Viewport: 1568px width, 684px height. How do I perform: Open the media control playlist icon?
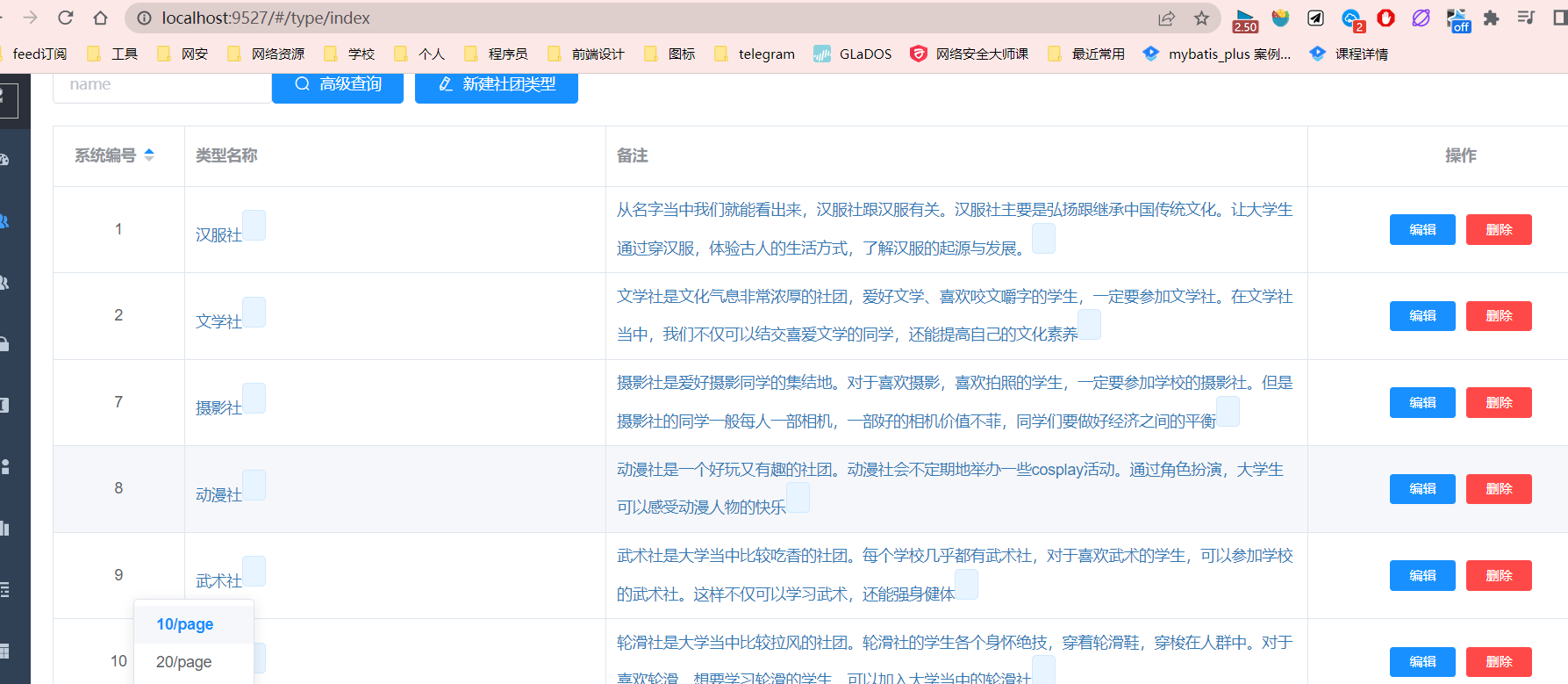pyautogui.click(x=1526, y=18)
